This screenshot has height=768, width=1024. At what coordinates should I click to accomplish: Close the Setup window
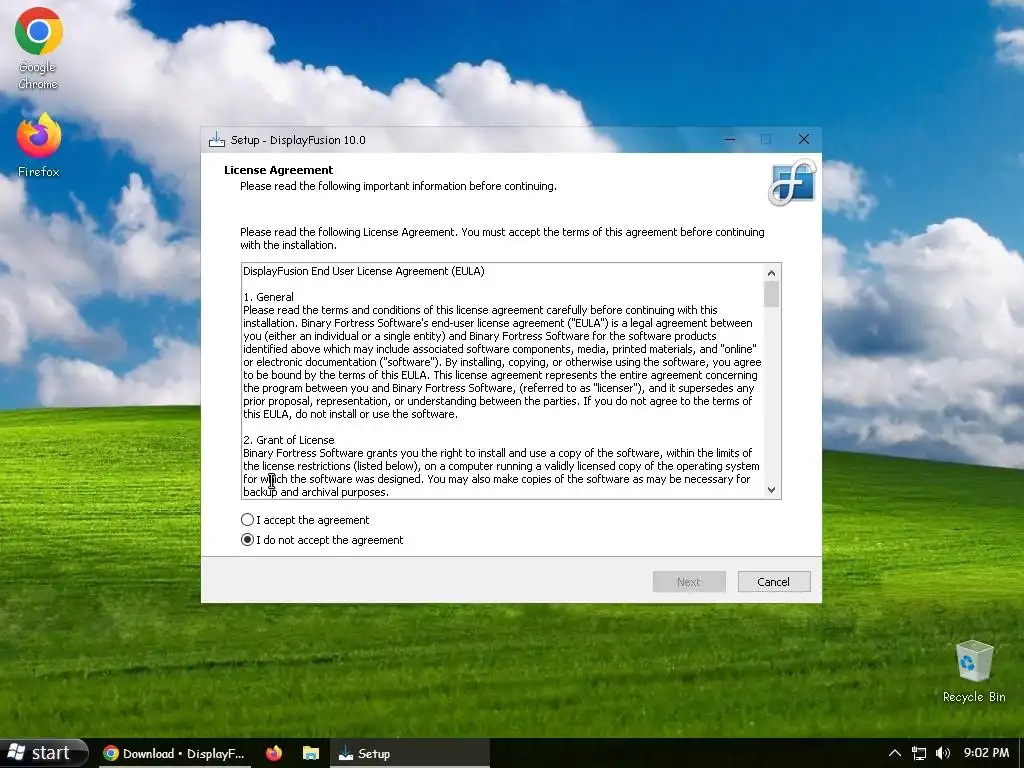(x=804, y=139)
